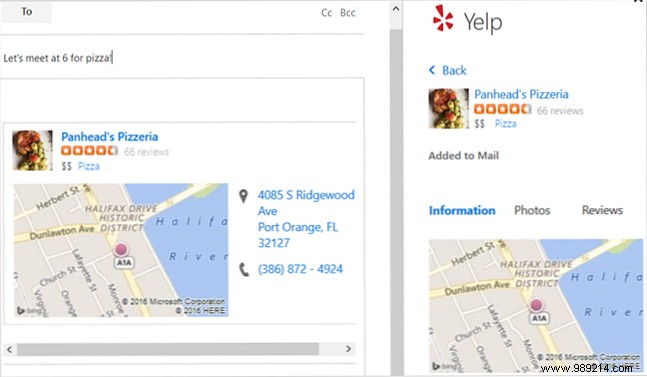The height and width of the screenshot is (377, 647).
Task: Open the Cc field
Action: (x=326, y=13)
